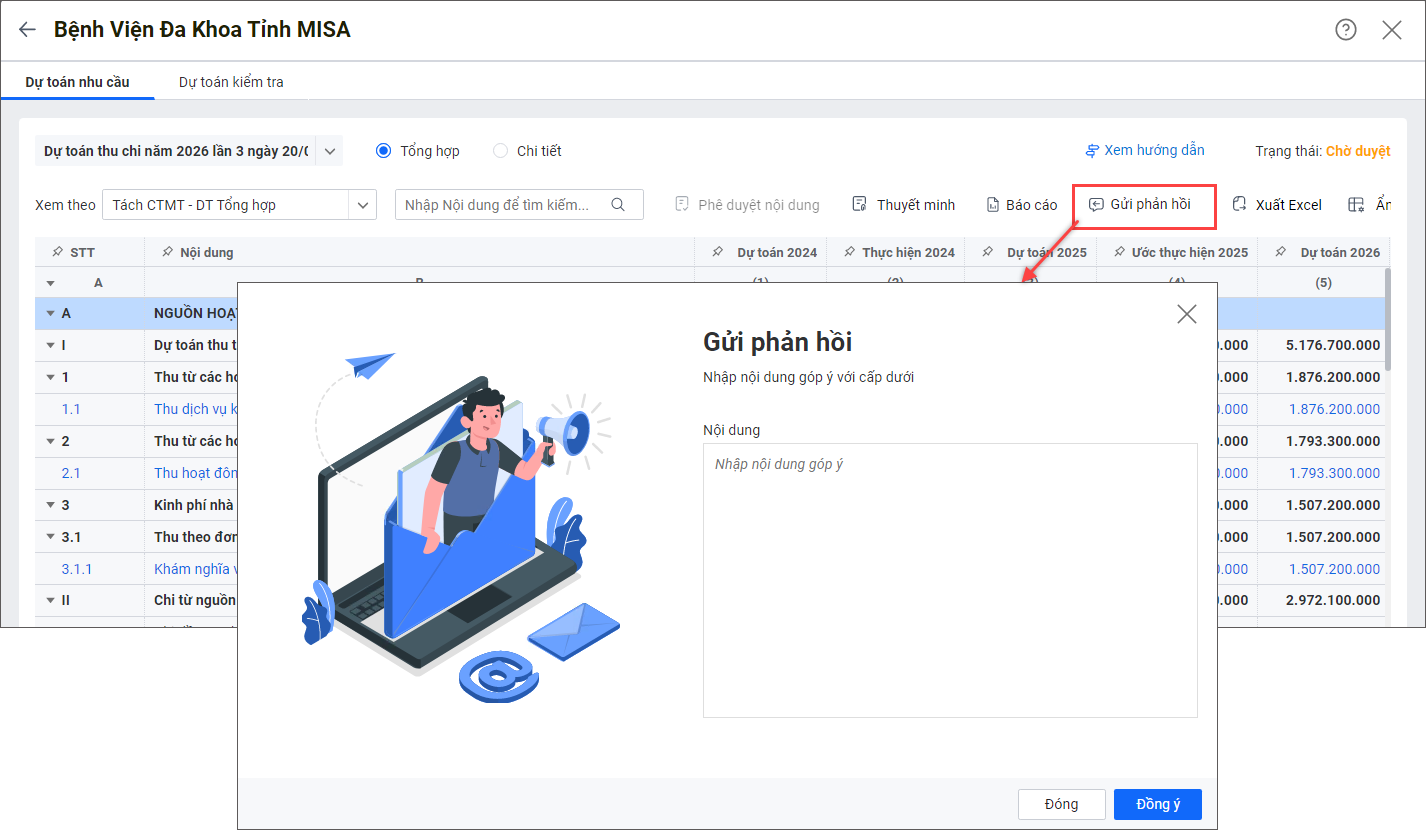Click Xuất Excel export button

pyautogui.click(x=1277, y=205)
